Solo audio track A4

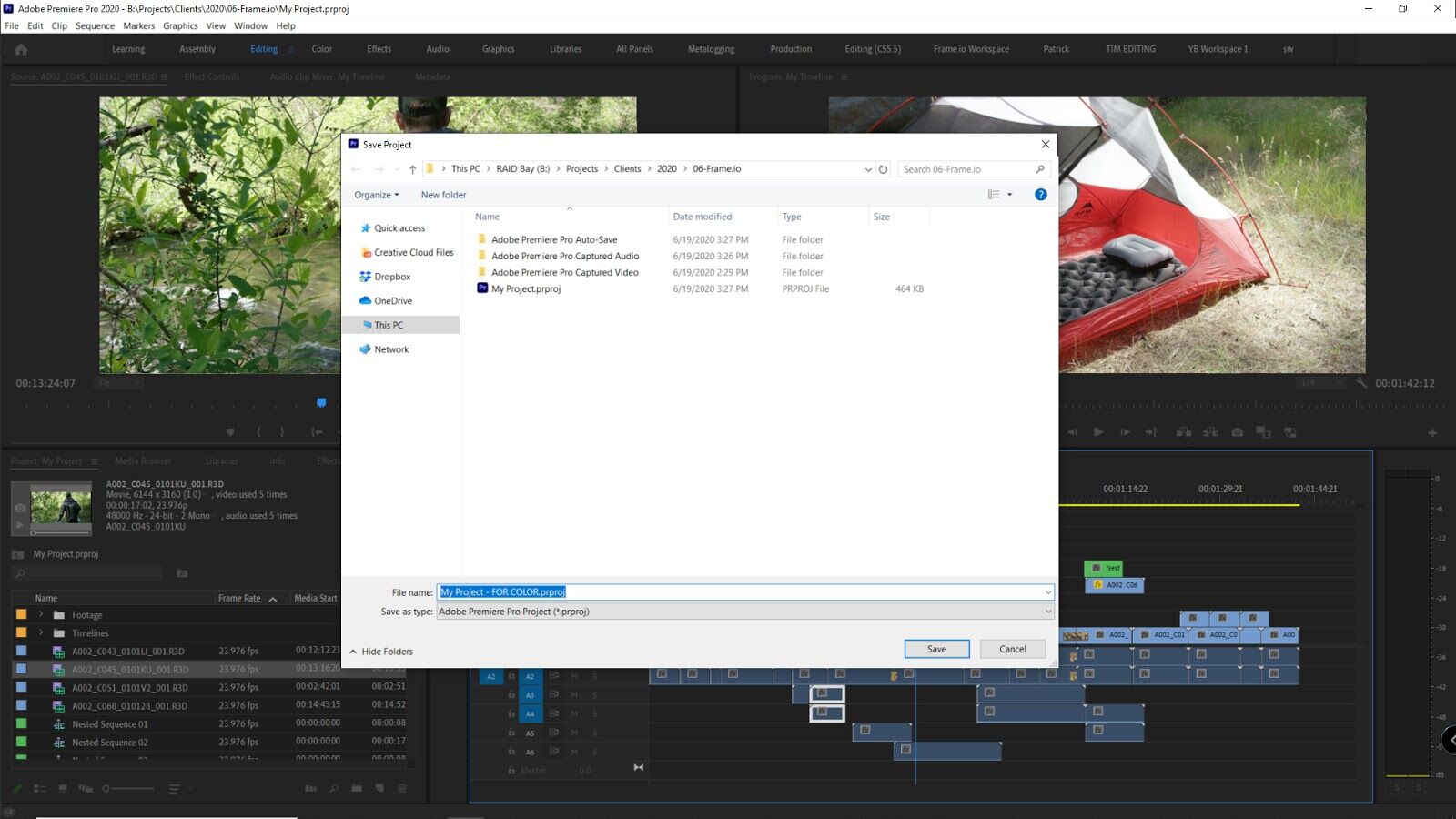pyautogui.click(x=595, y=713)
